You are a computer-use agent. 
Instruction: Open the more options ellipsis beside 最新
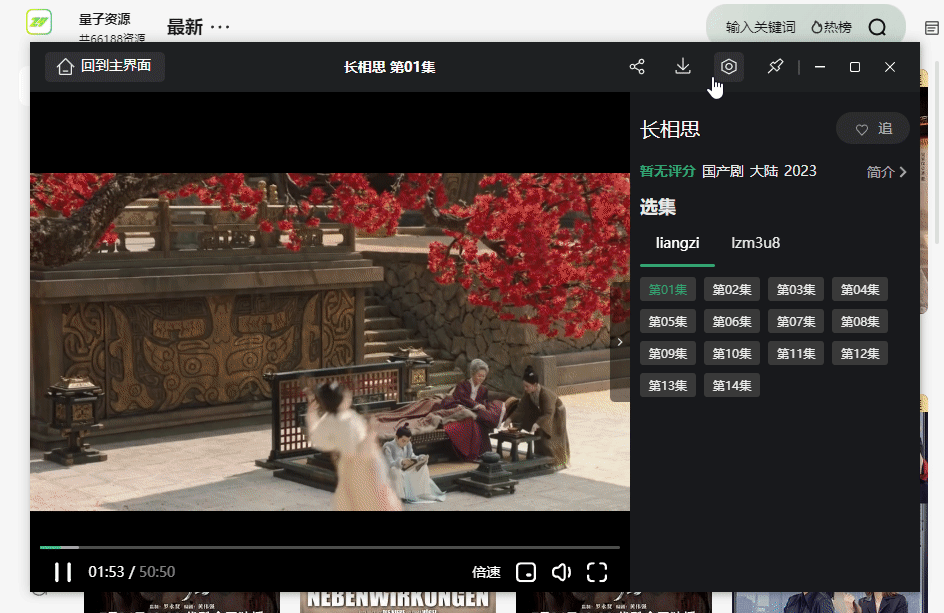220,27
